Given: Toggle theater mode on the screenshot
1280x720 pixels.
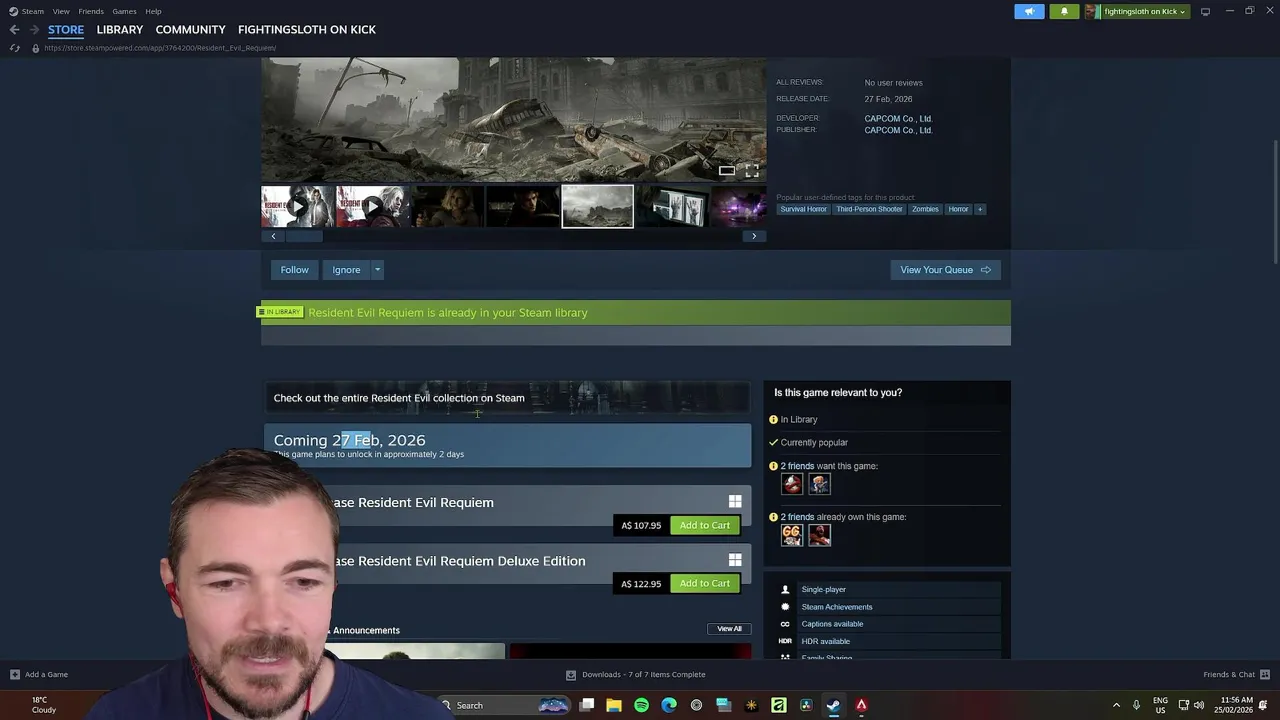Looking at the screenshot, I should point(727,171).
